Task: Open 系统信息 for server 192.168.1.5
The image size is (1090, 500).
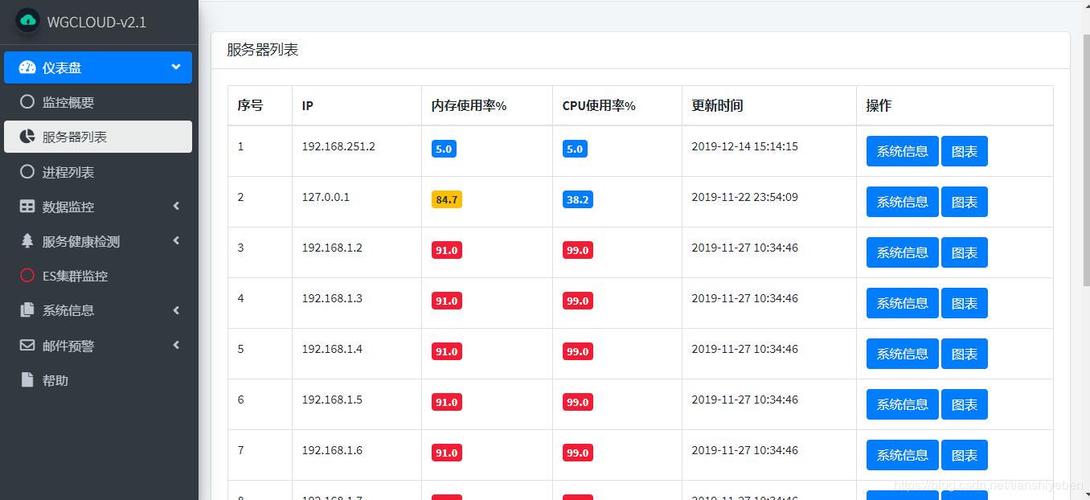Action: point(902,404)
